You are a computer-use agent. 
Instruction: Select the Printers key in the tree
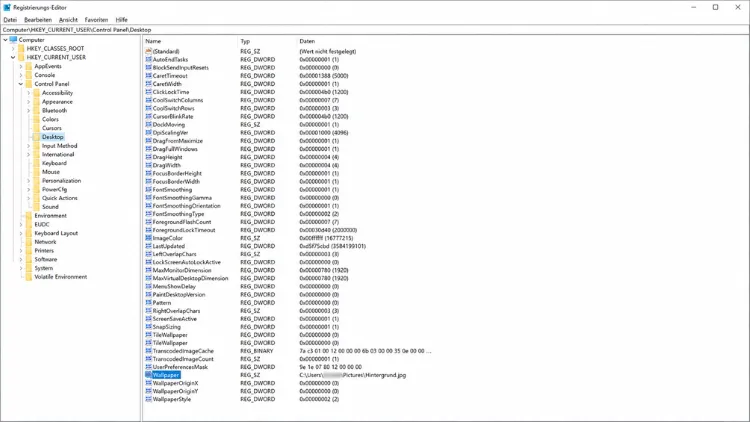pos(44,251)
